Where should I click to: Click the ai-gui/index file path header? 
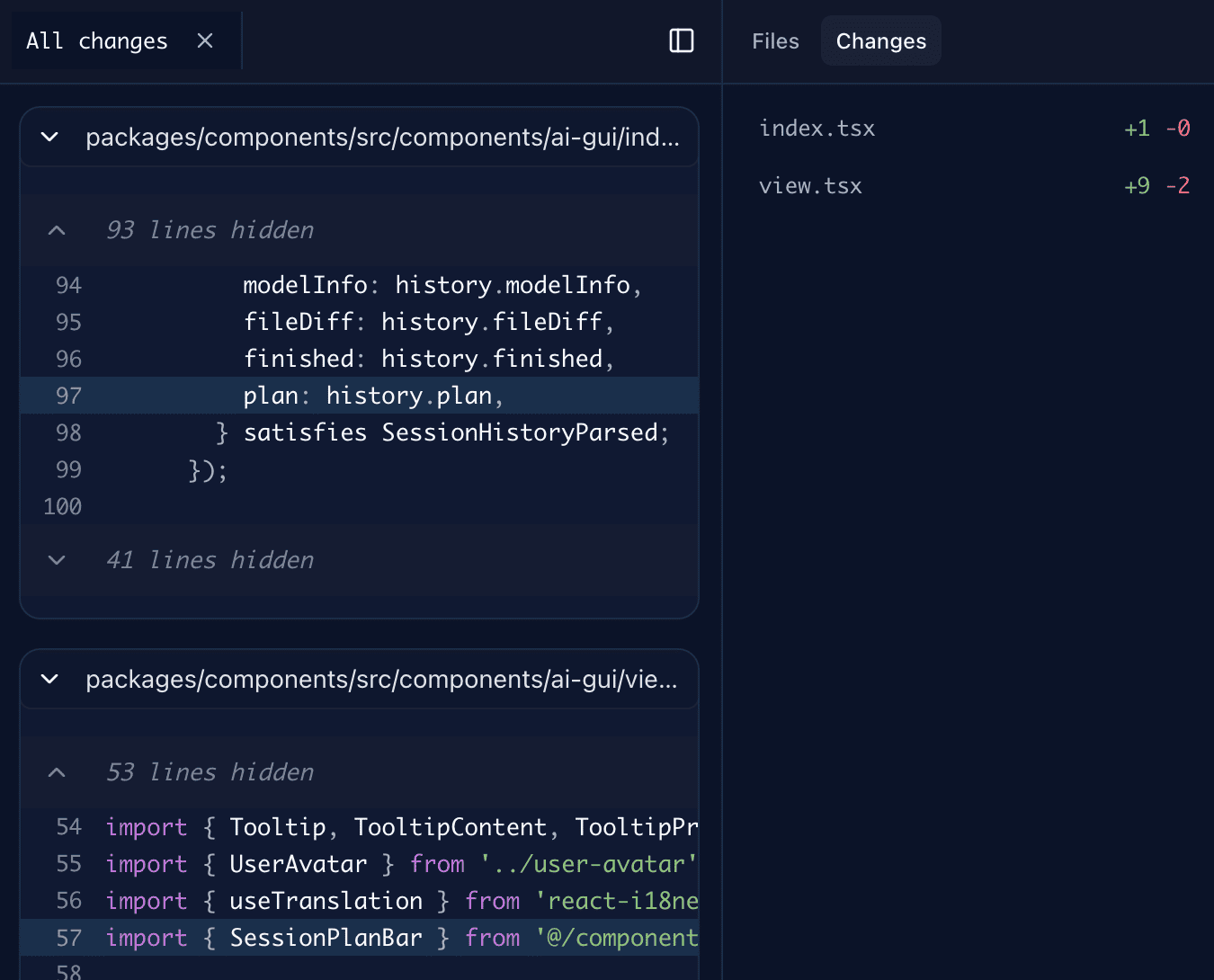382,137
